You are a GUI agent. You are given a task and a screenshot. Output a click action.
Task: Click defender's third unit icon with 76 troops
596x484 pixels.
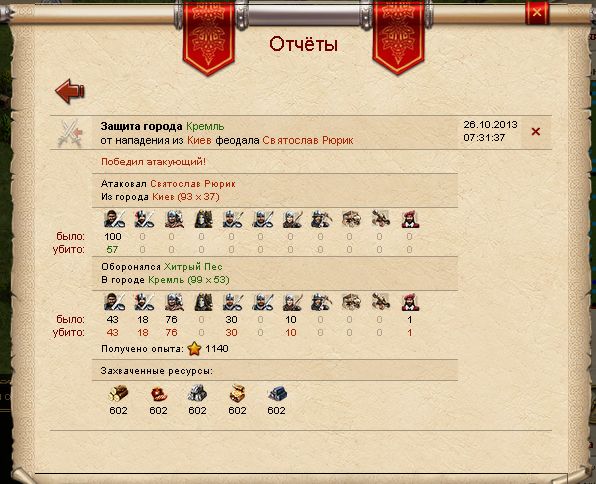[x=174, y=302]
